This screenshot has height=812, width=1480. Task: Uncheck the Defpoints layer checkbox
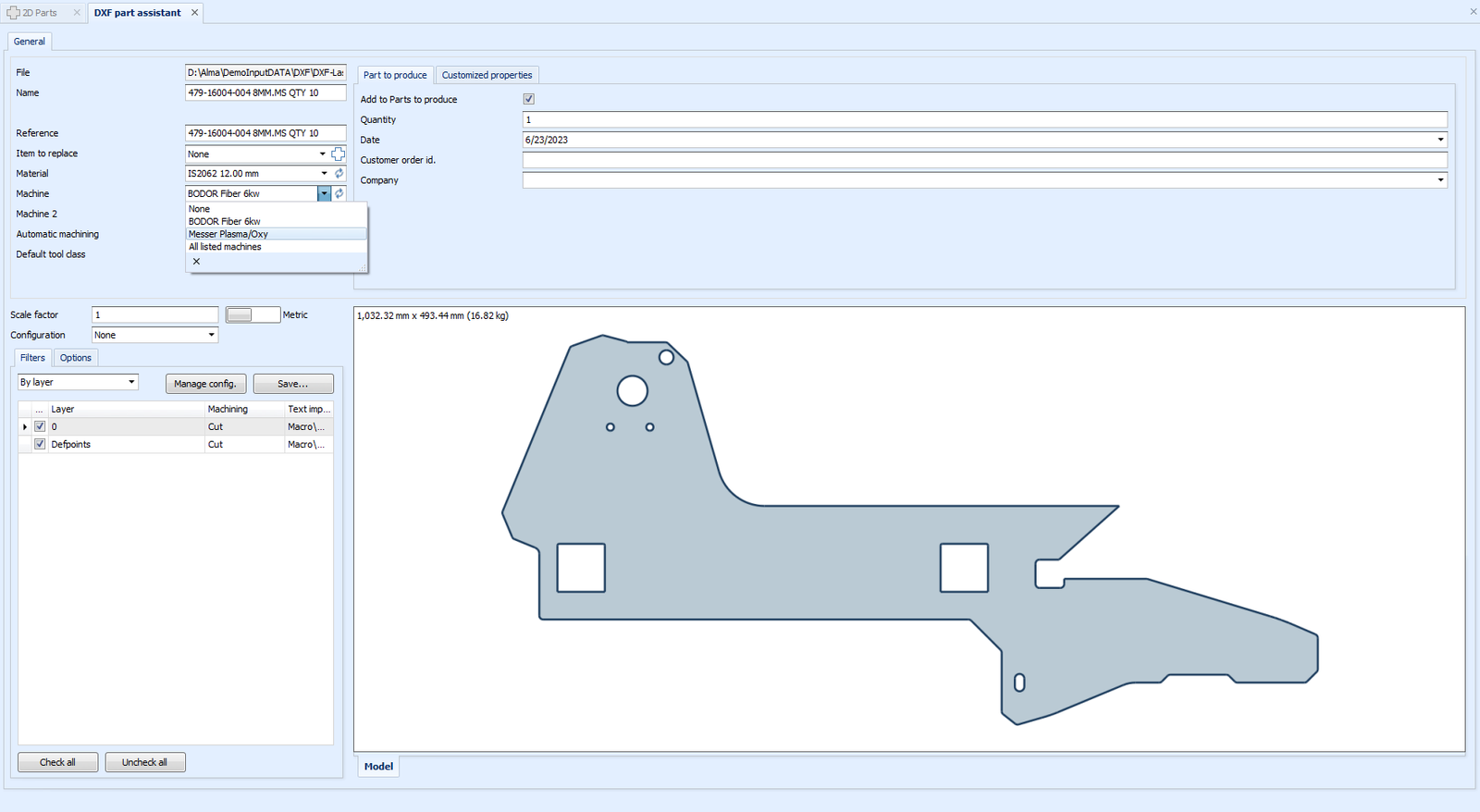[x=40, y=444]
